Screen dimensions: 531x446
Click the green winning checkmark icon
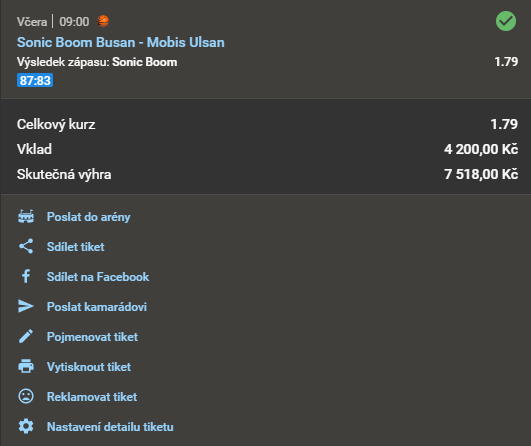pos(506,21)
